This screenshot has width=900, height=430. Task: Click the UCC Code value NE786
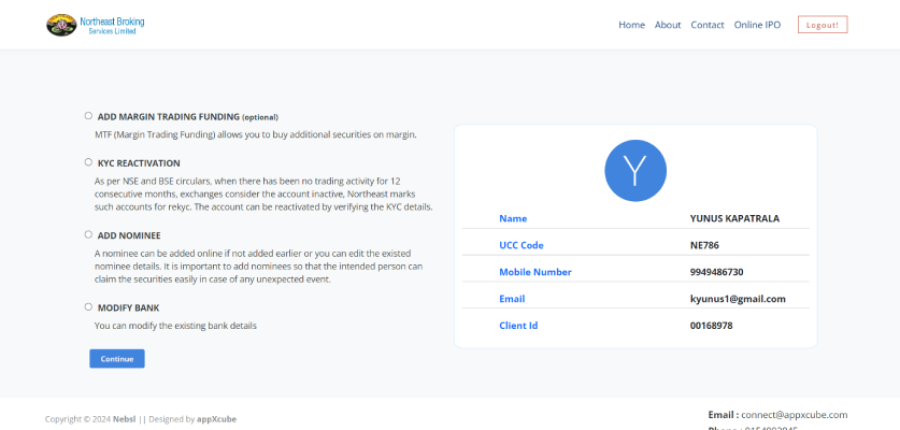(x=704, y=245)
